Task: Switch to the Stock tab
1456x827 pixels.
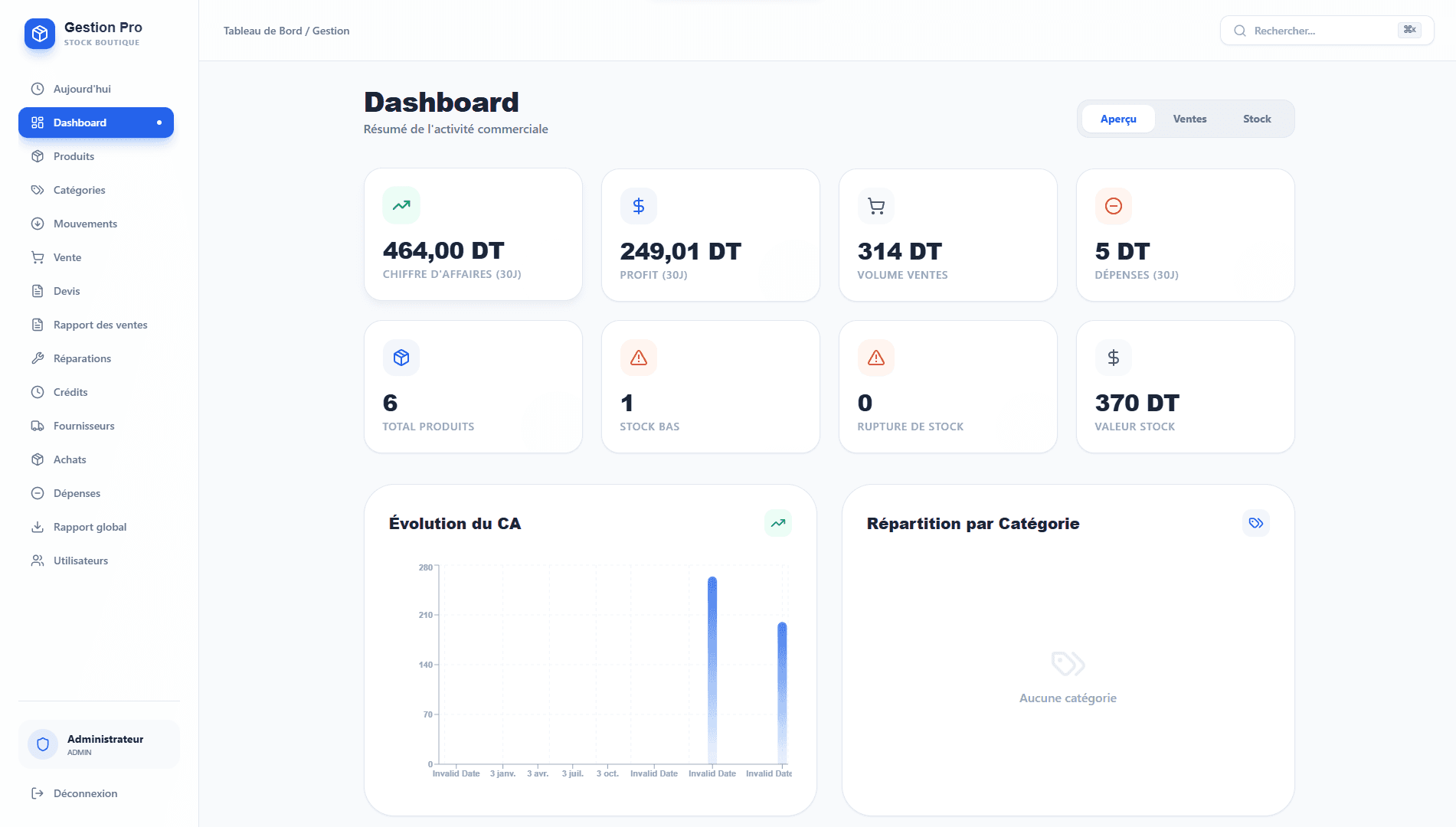Action: click(1257, 119)
